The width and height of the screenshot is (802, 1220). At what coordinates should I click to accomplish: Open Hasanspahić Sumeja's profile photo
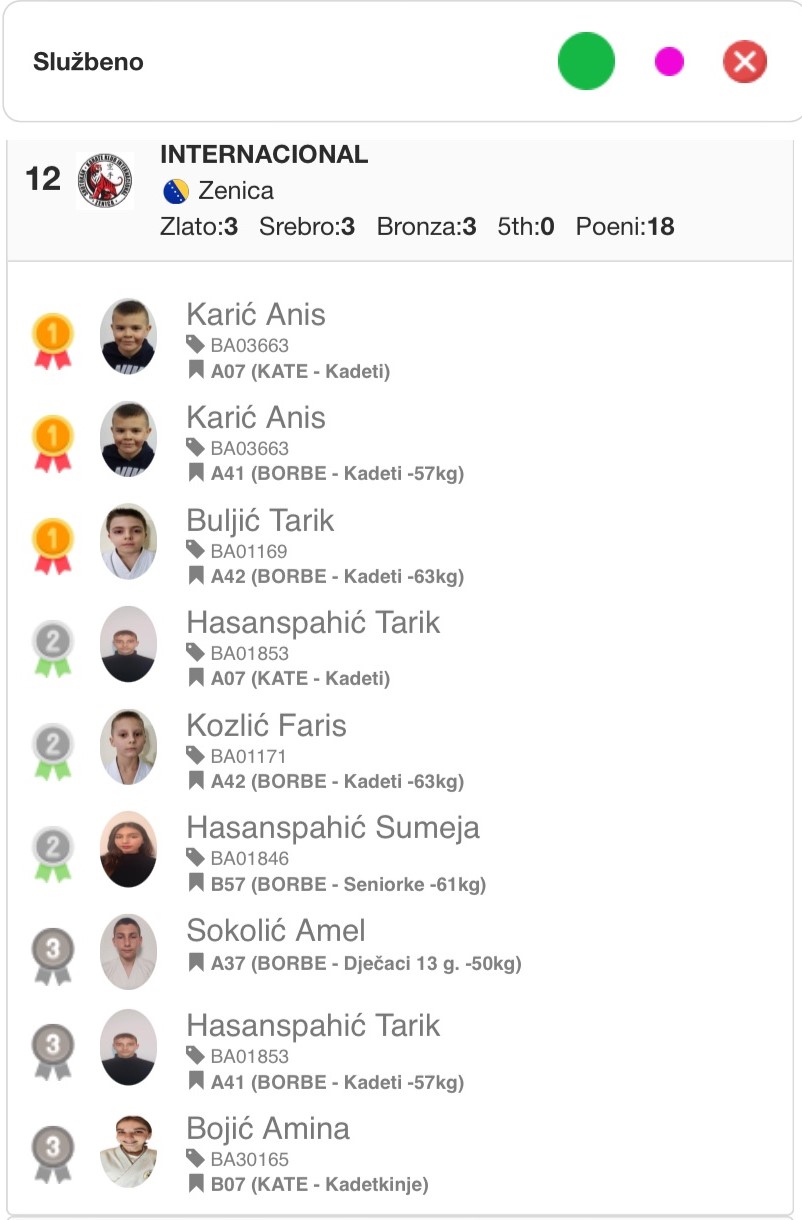click(128, 849)
